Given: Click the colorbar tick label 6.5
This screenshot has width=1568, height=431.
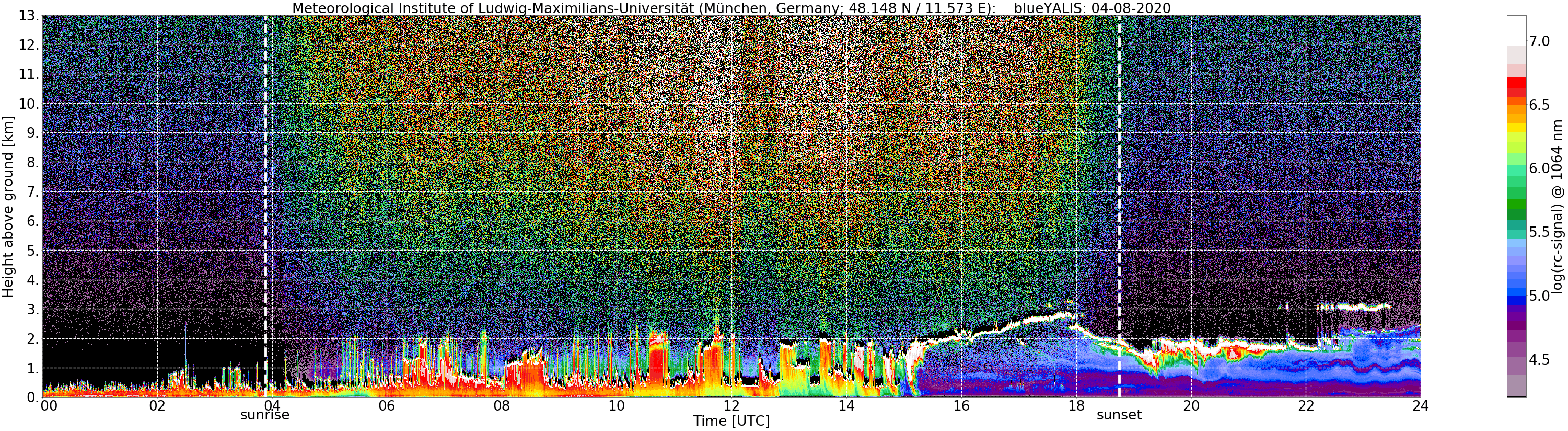Looking at the screenshot, I should coord(1539,105).
